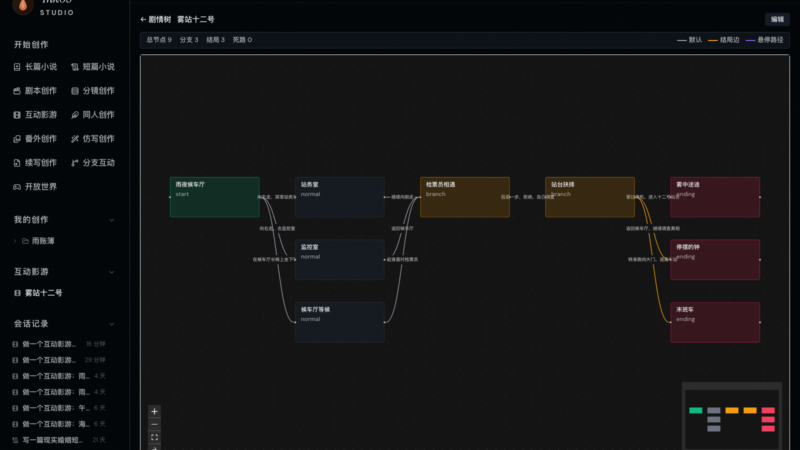Select the 末班车 ending node
This screenshot has height=450, width=800.
pos(715,322)
